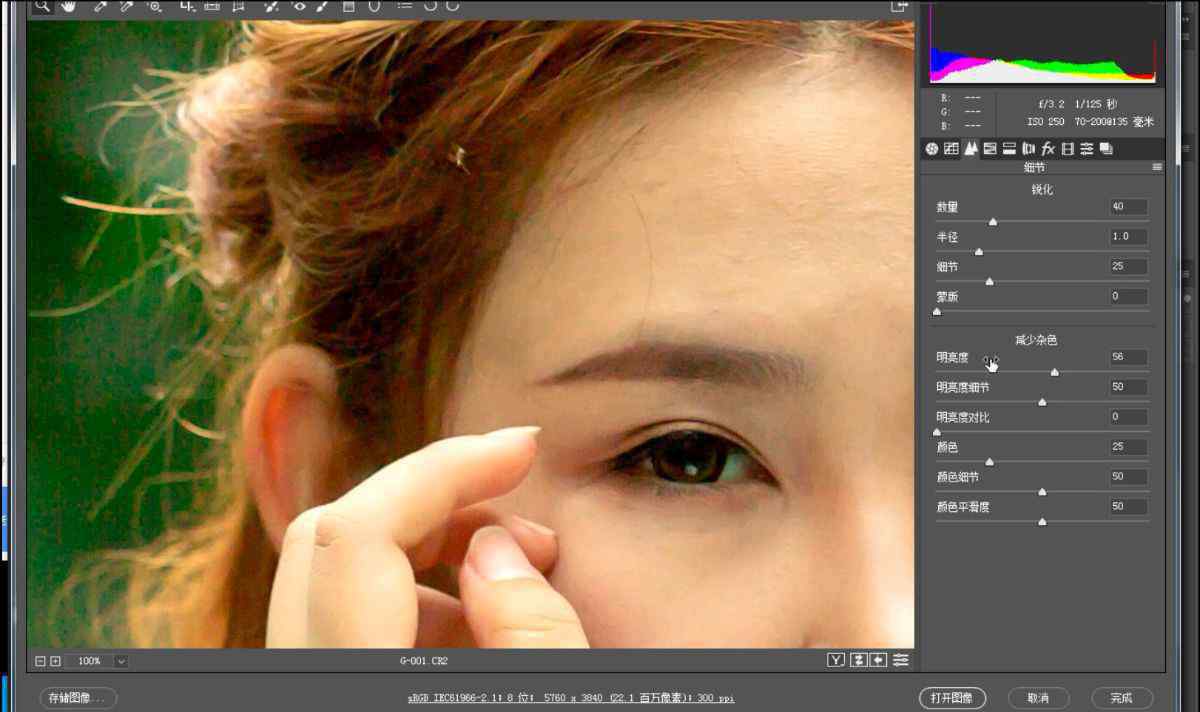
Task: Open the preview preferences menu icon
Action: (901, 660)
